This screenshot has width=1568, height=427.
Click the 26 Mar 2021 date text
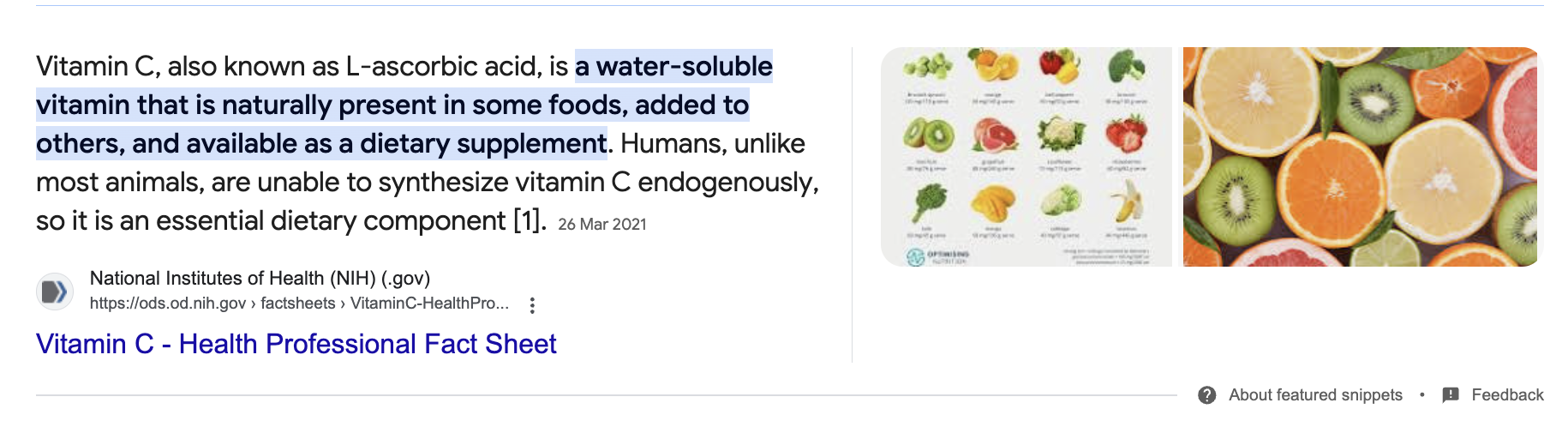tap(601, 224)
